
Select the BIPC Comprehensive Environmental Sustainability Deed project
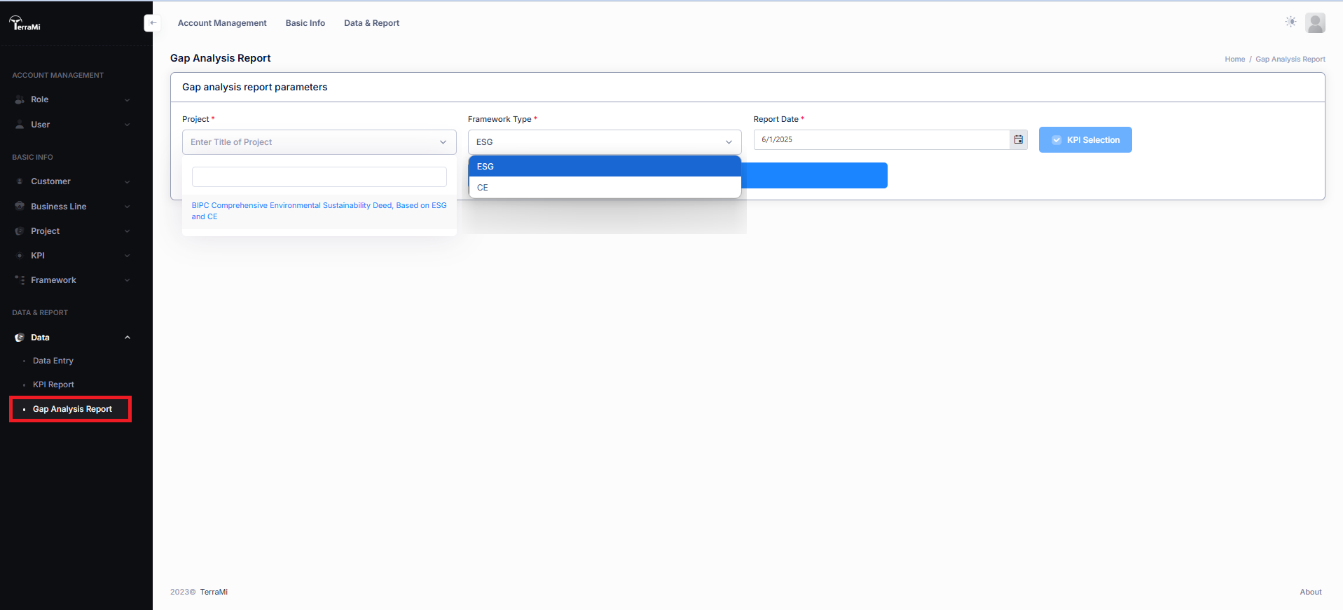[x=318, y=210]
